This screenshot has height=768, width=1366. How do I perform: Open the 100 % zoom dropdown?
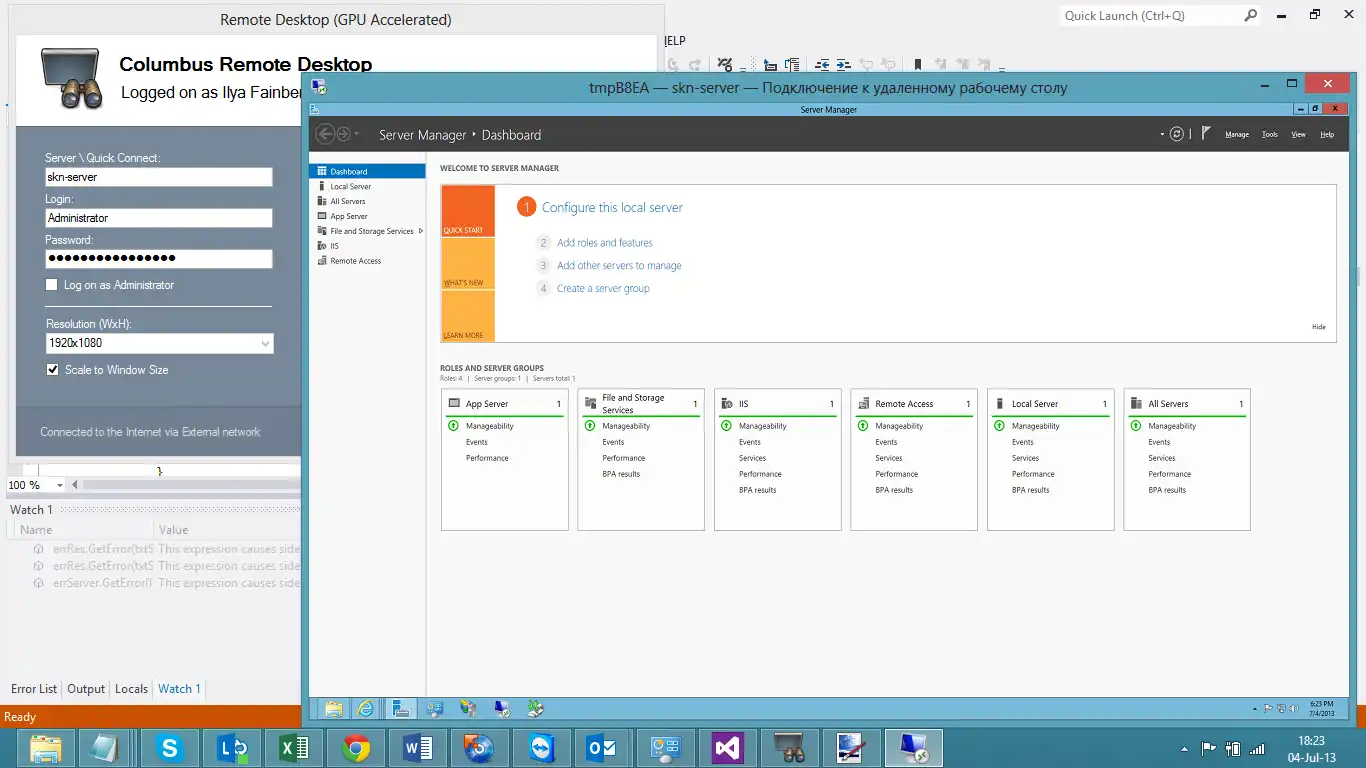coord(60,485)
